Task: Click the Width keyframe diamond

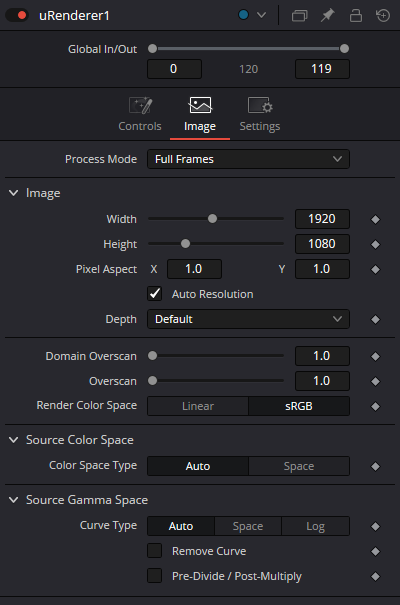Action: [x=375, y=220]
